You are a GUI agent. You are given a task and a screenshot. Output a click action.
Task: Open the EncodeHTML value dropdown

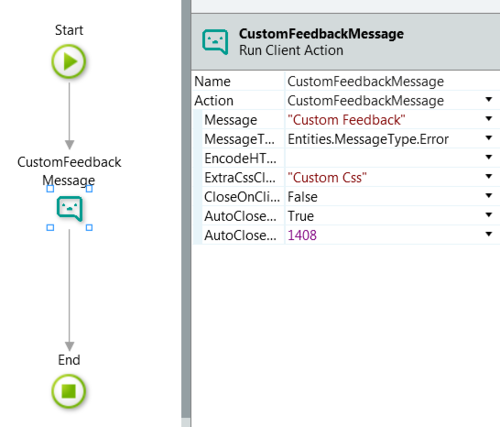pos(489,157)
